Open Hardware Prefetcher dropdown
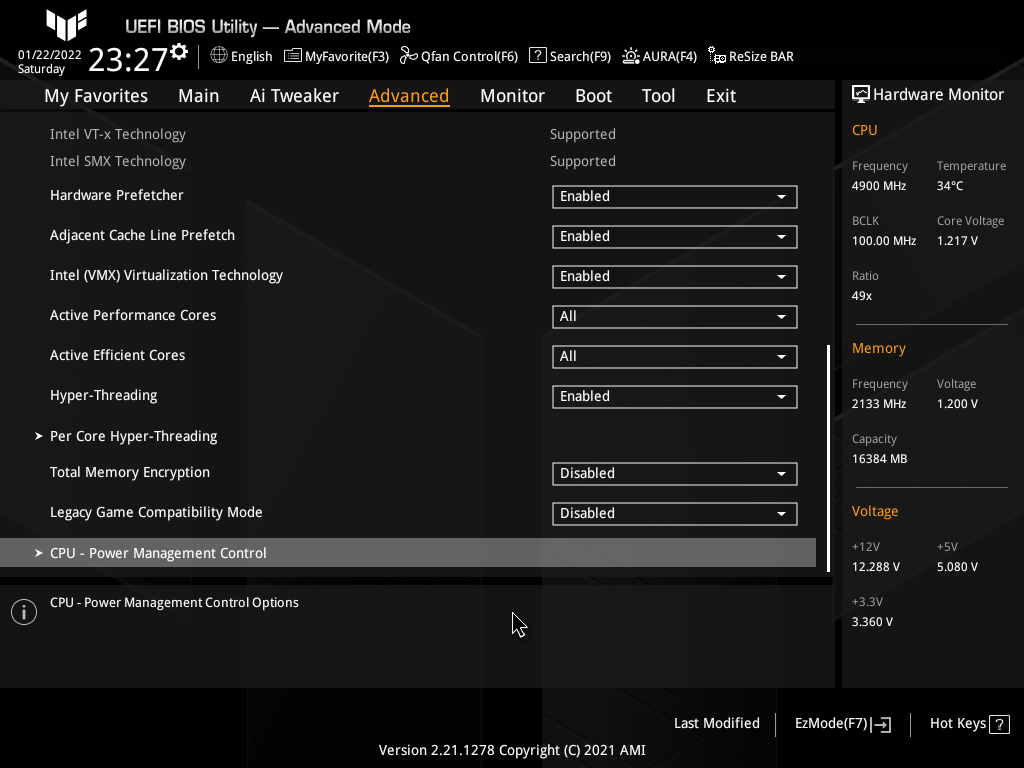Image resolution: width=1024 pixels, height=768 pixels. click(675, 197)
